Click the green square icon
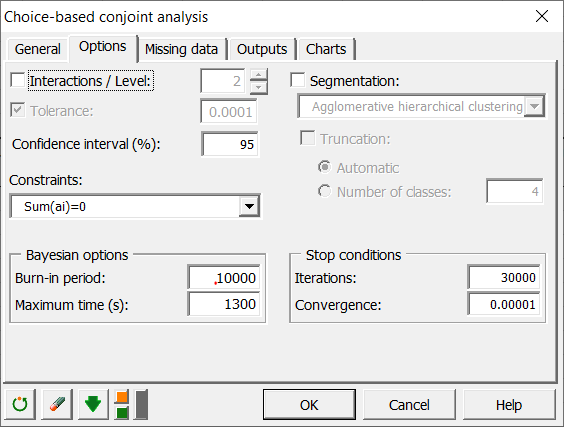564x427 pixels. (122, 413)
